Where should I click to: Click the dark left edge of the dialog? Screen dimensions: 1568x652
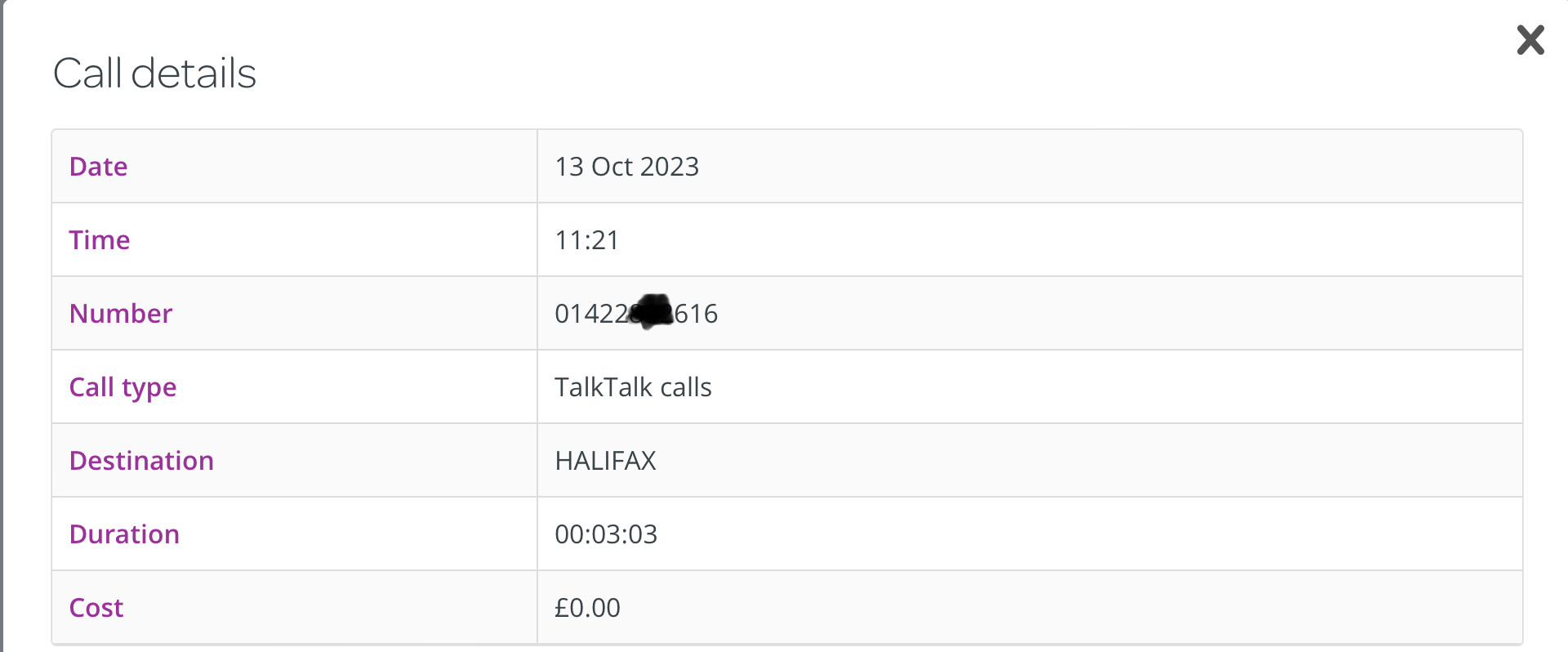point(2,327)
